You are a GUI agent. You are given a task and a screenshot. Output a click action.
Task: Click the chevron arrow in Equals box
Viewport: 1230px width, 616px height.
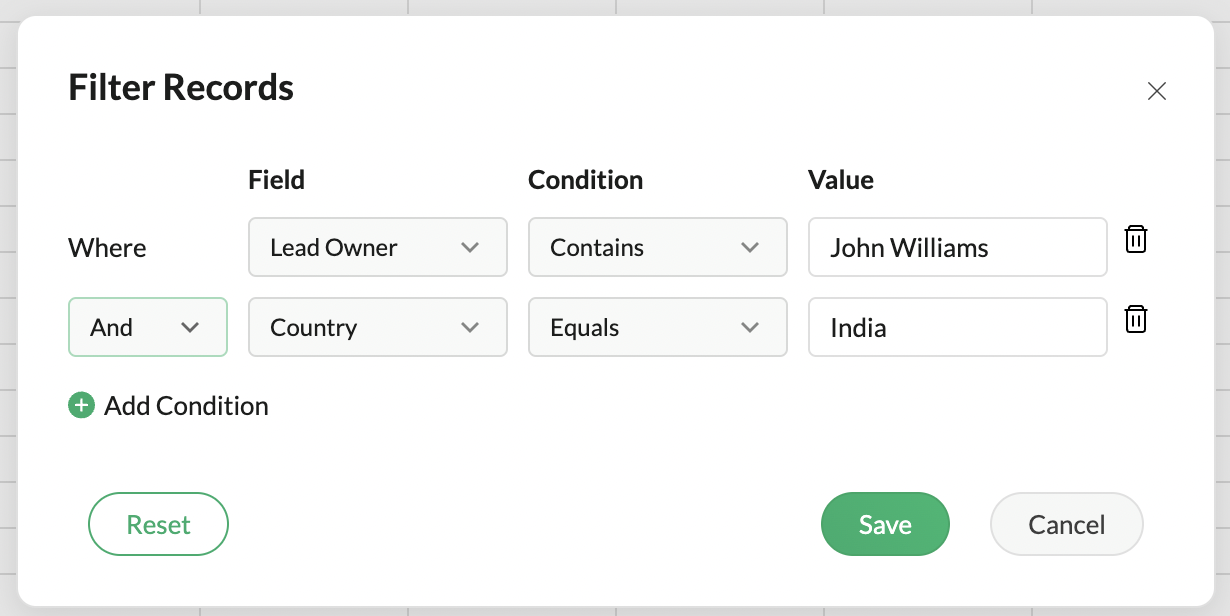750,328
